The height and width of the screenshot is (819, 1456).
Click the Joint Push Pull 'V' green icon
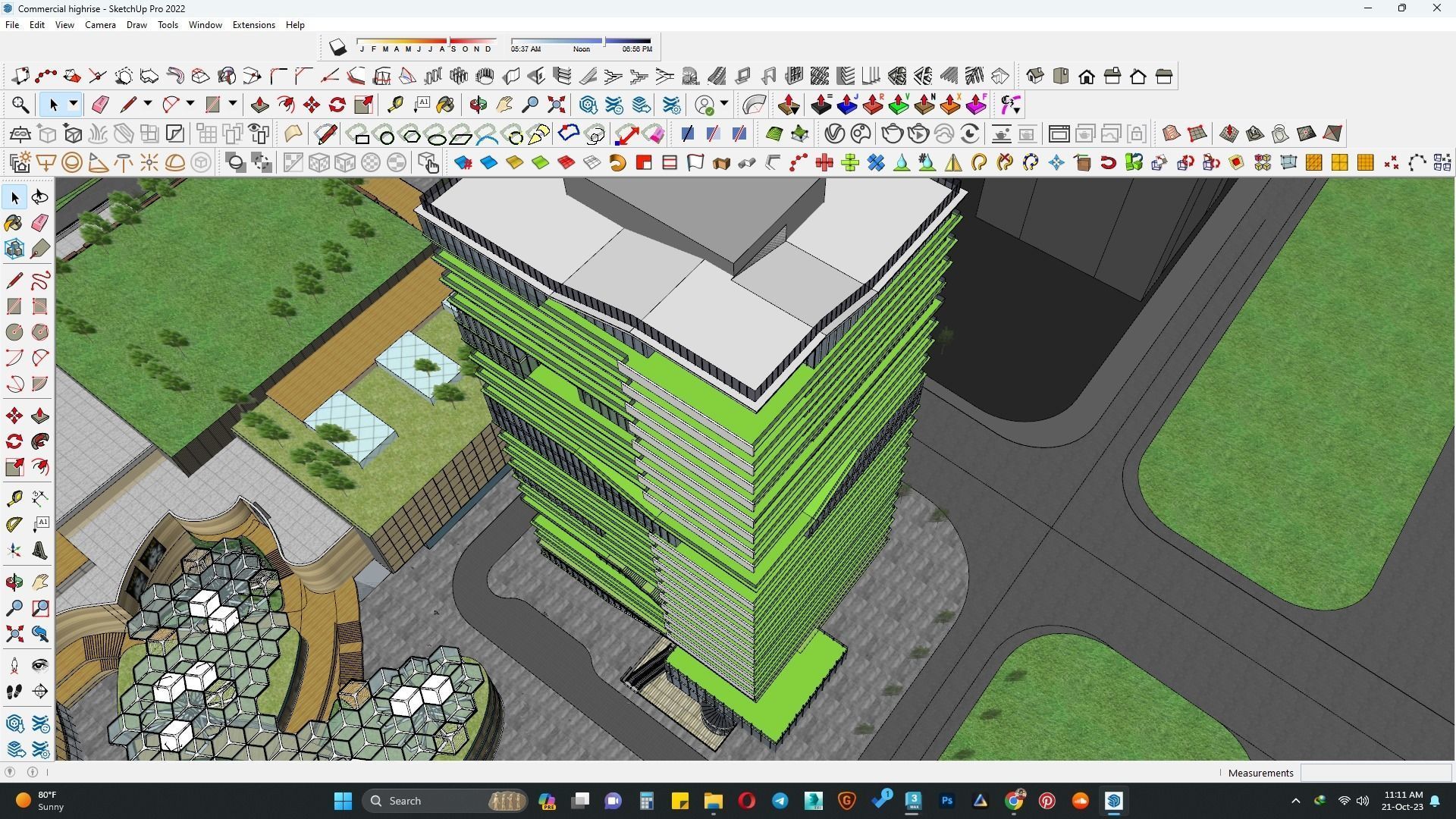click(x=898, y=105)
